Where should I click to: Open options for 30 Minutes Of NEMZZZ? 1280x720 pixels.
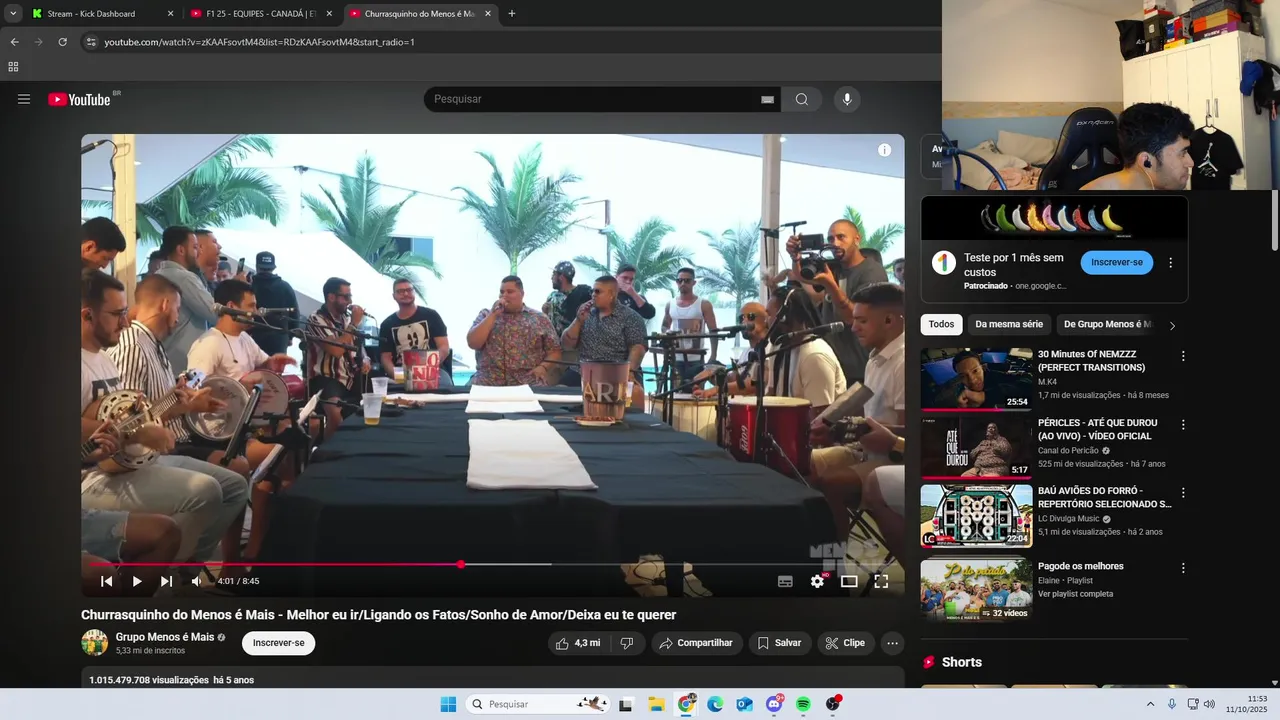pyautogui.click(x=1183, y=356)
